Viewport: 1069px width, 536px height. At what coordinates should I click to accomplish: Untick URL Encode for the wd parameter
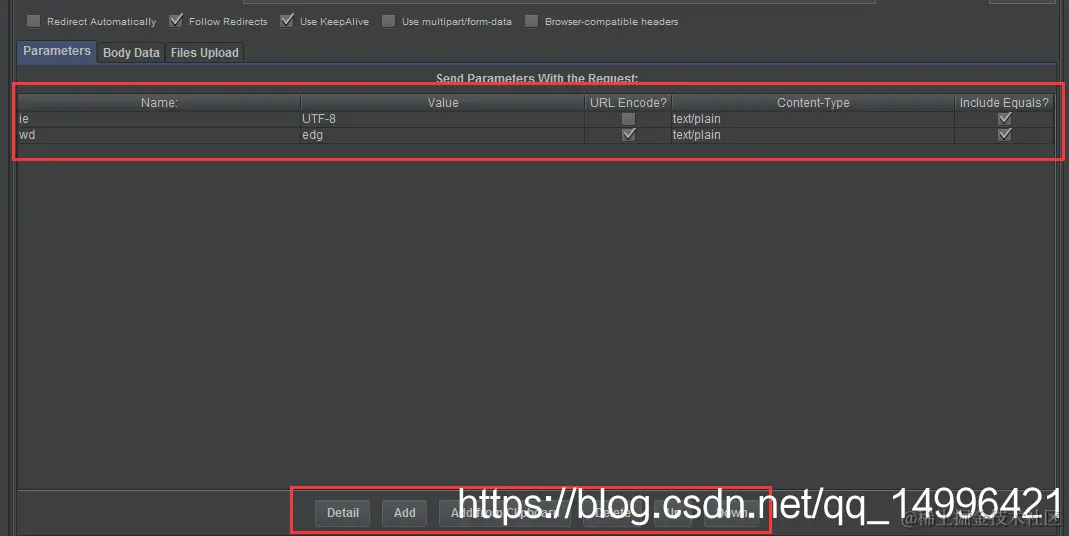tap(629, 135)
